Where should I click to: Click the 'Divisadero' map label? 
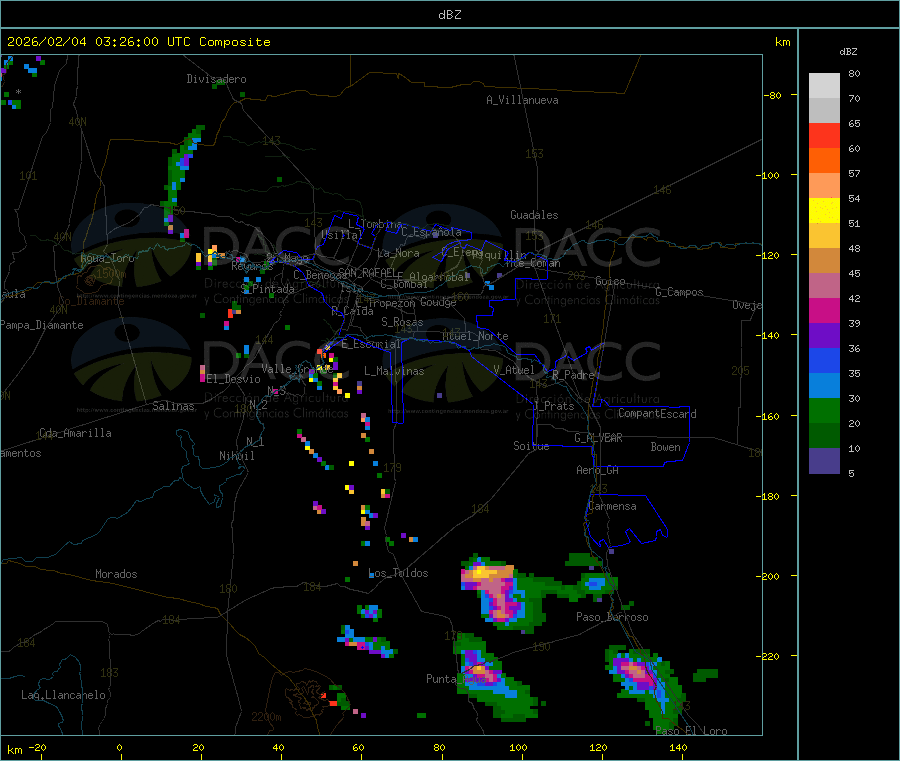coord(216,79)
